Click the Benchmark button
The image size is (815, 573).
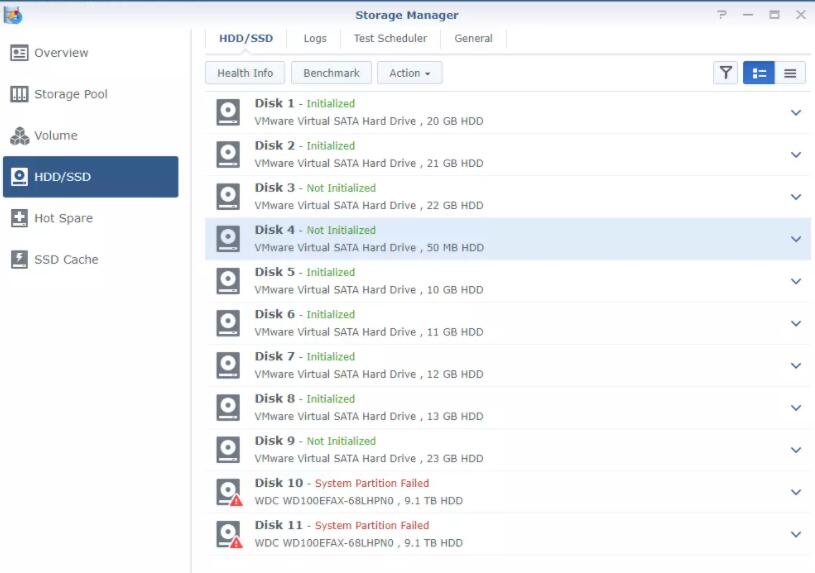click(331, 73)
